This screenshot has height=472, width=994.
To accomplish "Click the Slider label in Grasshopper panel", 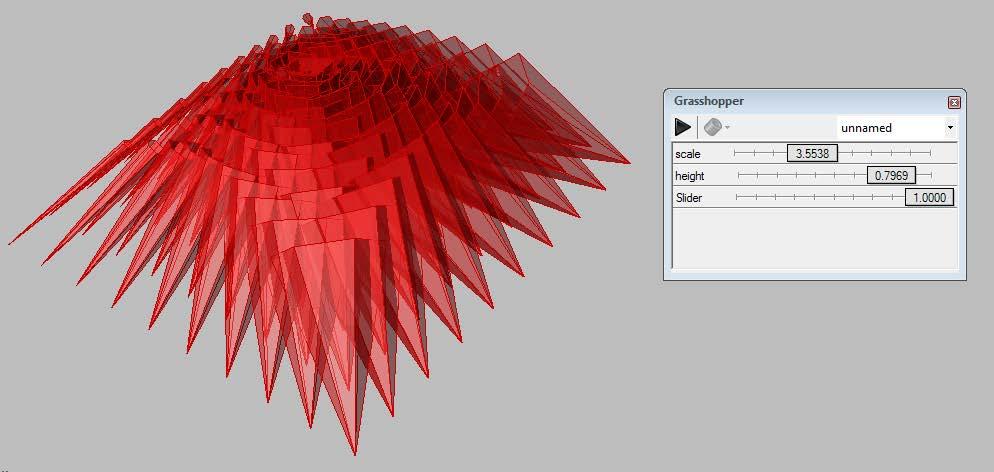I will point(688,198).
